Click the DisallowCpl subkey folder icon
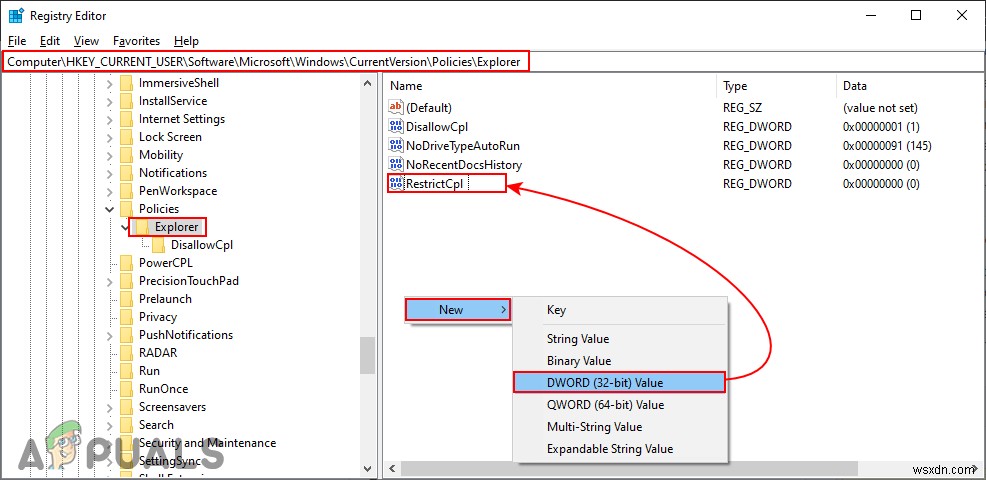 [x=158, y=245]
